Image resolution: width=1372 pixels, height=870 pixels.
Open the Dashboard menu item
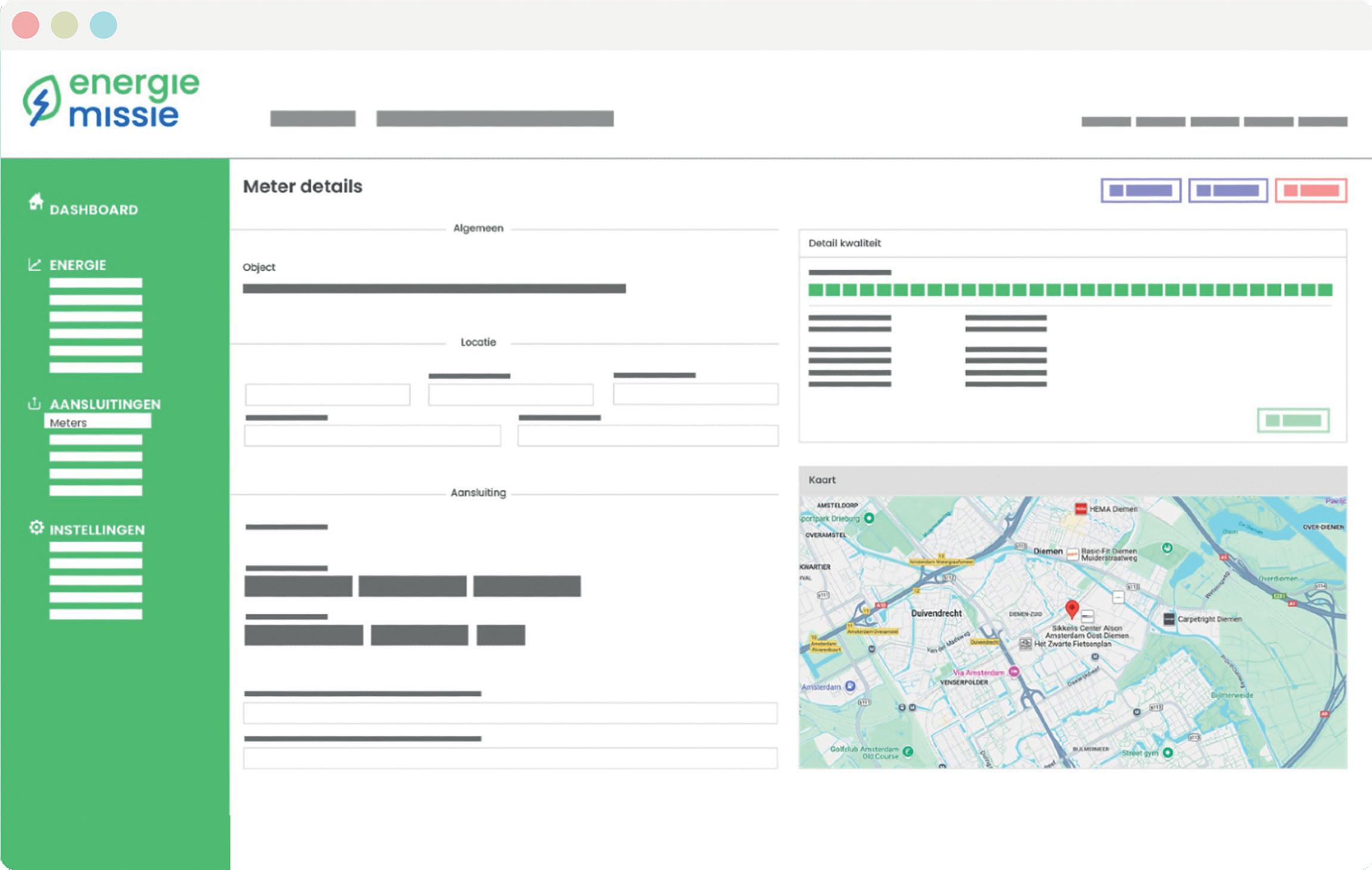(x=94, y=210)
